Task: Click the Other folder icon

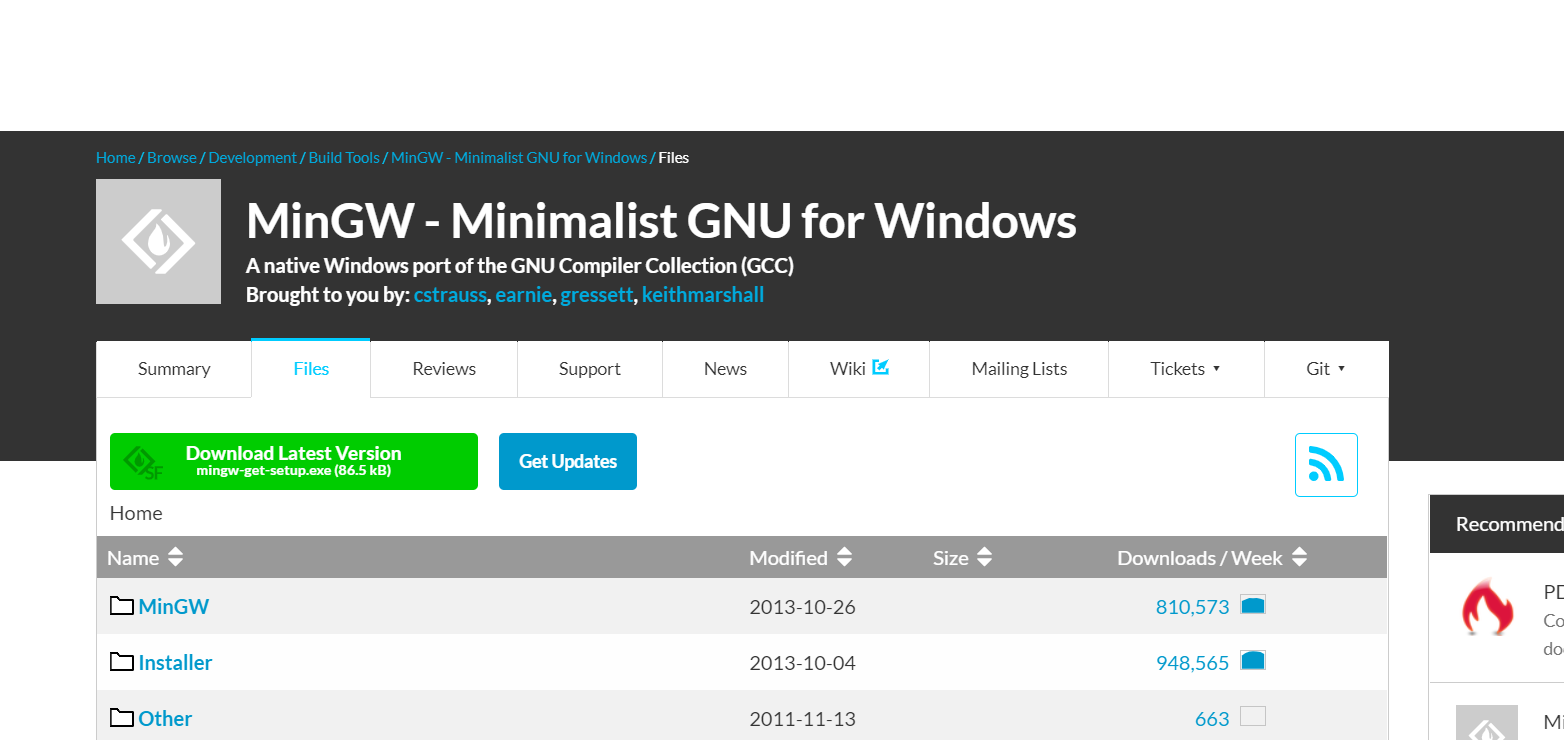Action: click(x=122, y=718)
